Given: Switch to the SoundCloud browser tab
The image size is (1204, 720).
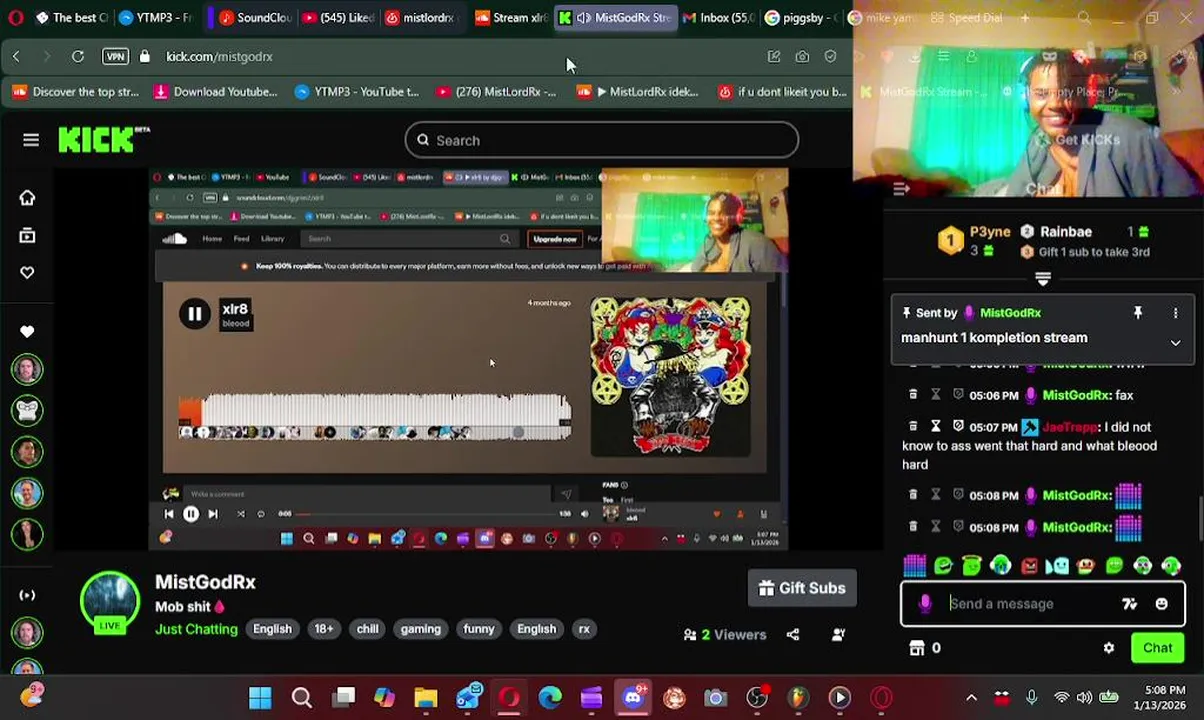Looking at the screenshot, I should 255,18.
